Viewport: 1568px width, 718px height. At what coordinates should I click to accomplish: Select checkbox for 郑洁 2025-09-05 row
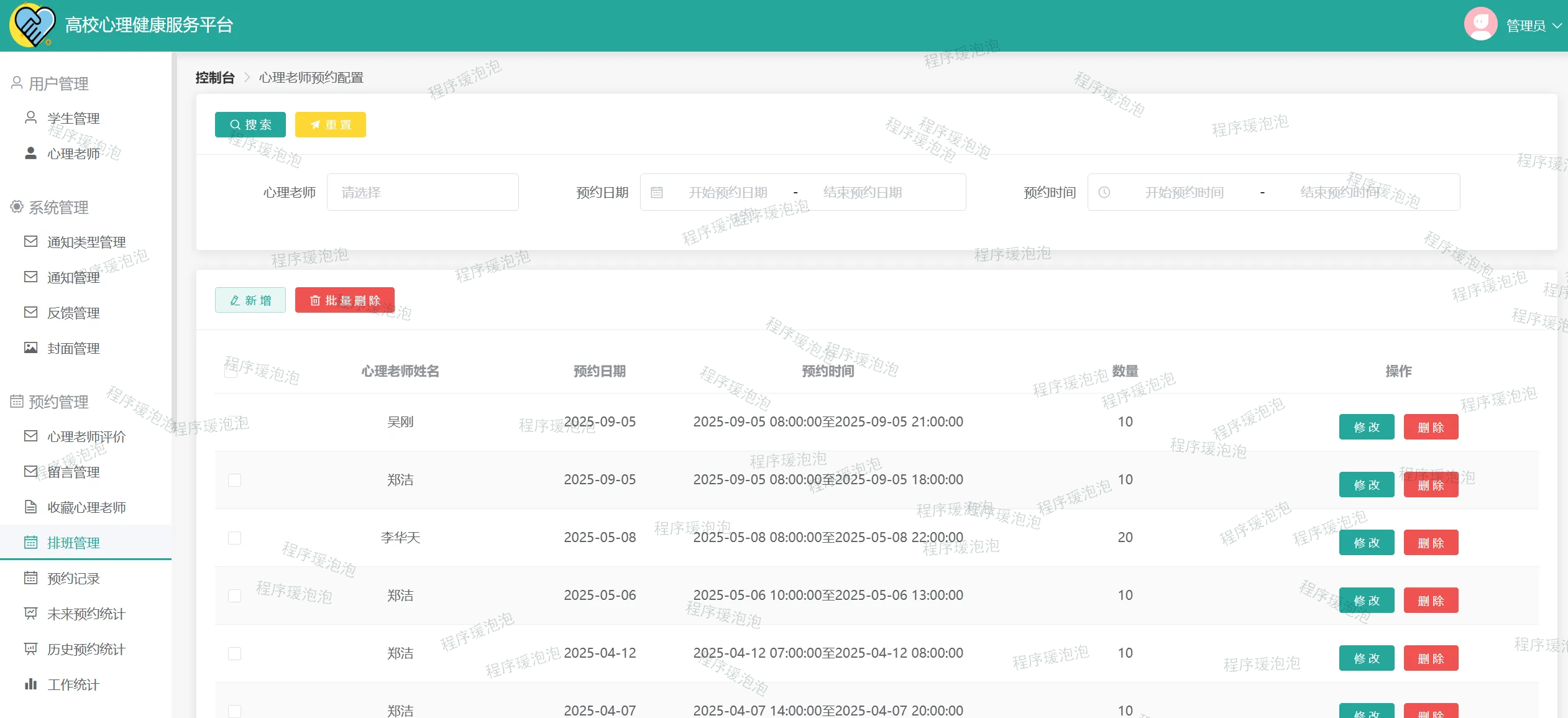pos(234,480)
